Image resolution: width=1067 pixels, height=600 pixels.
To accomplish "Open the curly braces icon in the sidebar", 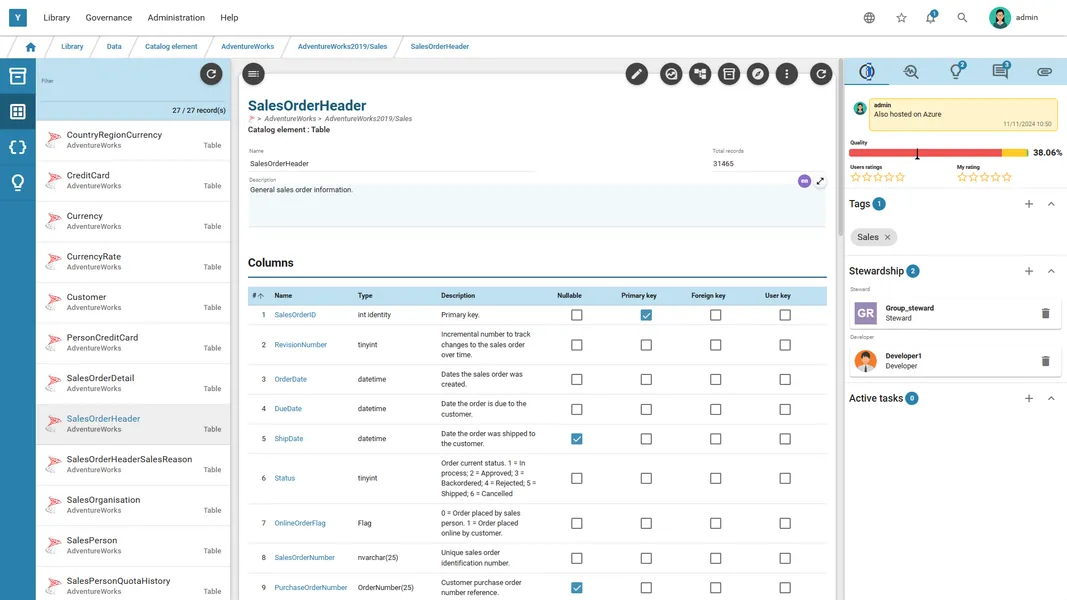I will [x=18, y=147].
